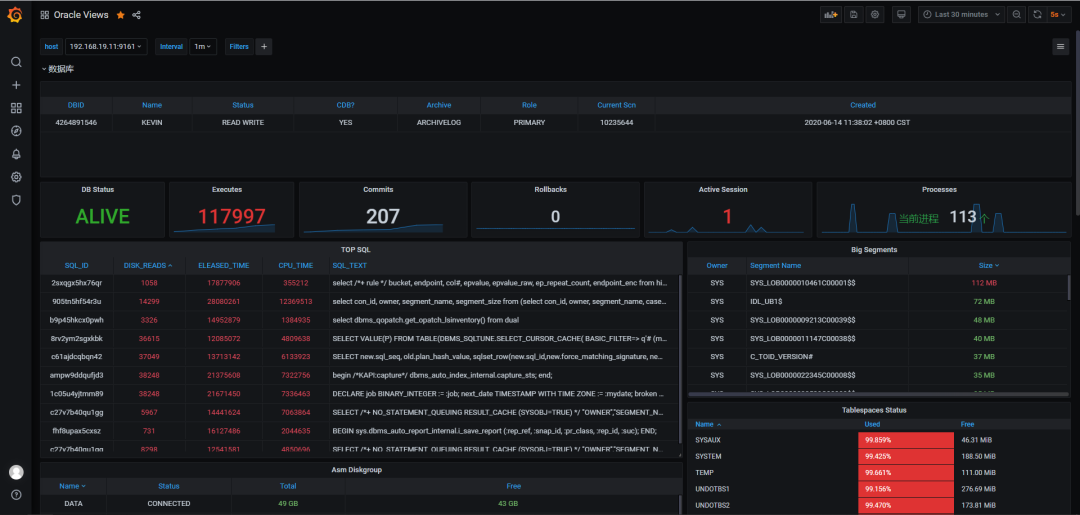Open dashboard settings gear in top bar
Viewport: 1080px width, 515px height.
tap(875, 14)
